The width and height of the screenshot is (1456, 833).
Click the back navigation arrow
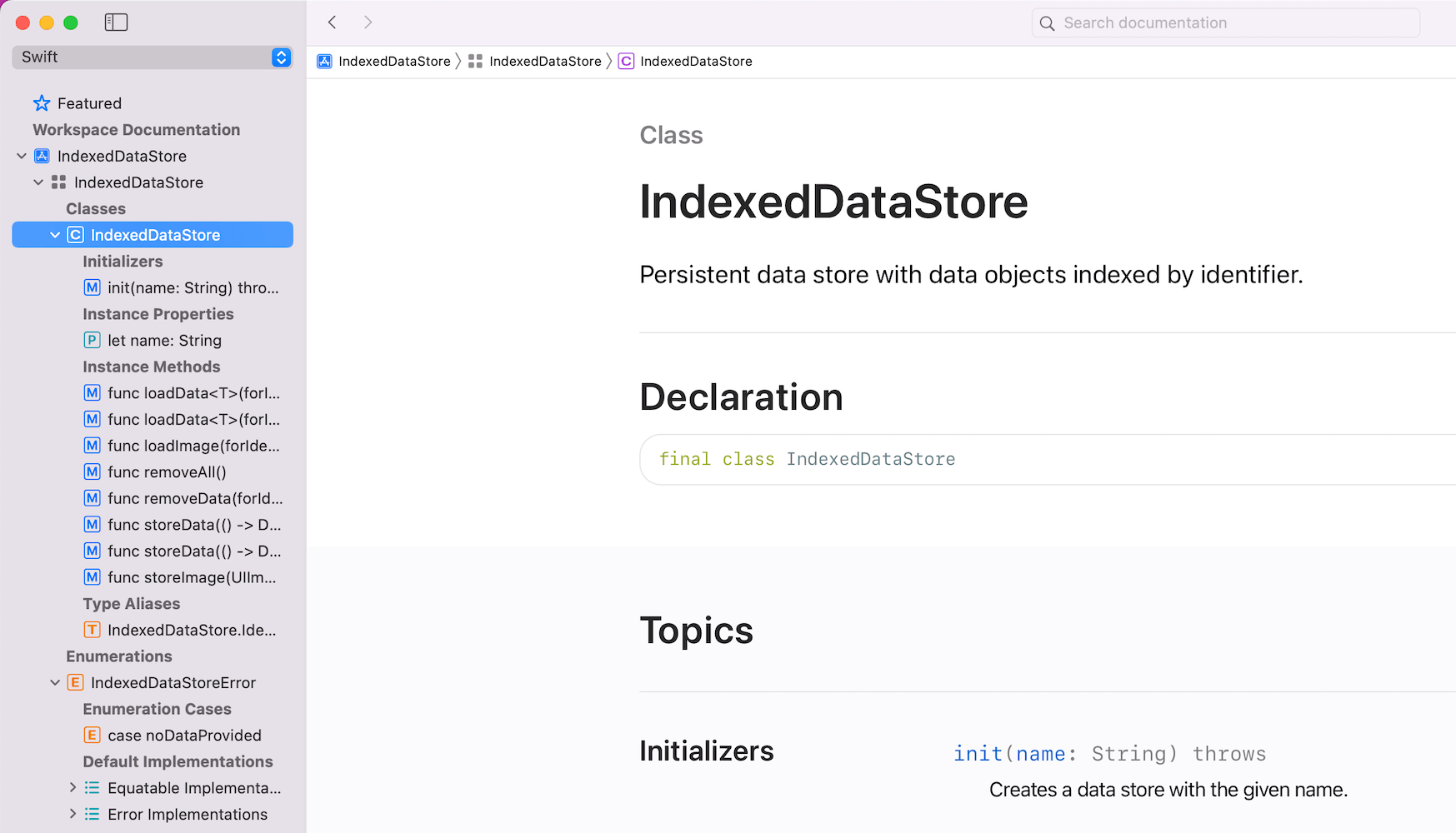pyautogui.click(x=332, y=22)
